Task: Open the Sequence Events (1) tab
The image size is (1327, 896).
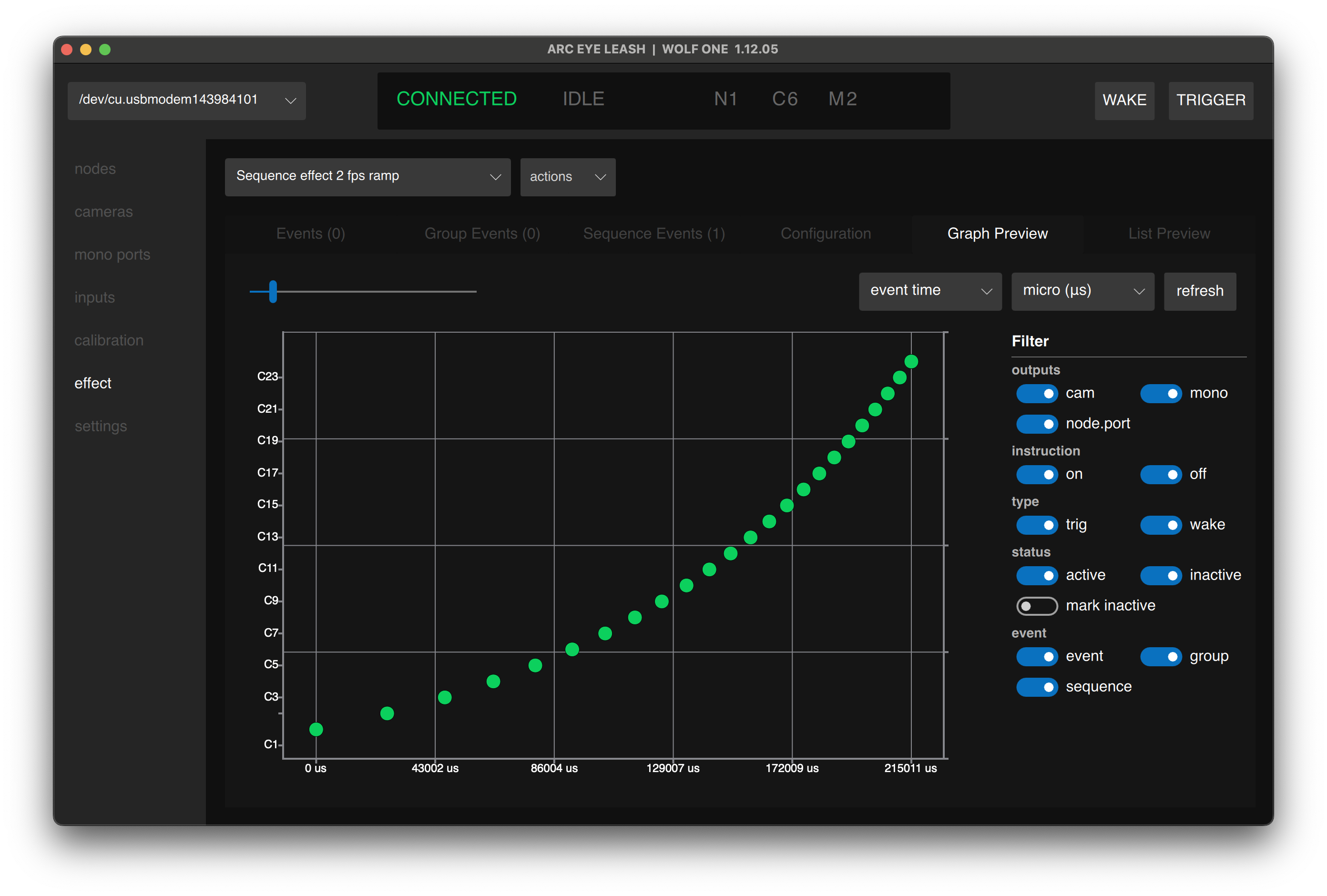Action: (x=654, y=234)
